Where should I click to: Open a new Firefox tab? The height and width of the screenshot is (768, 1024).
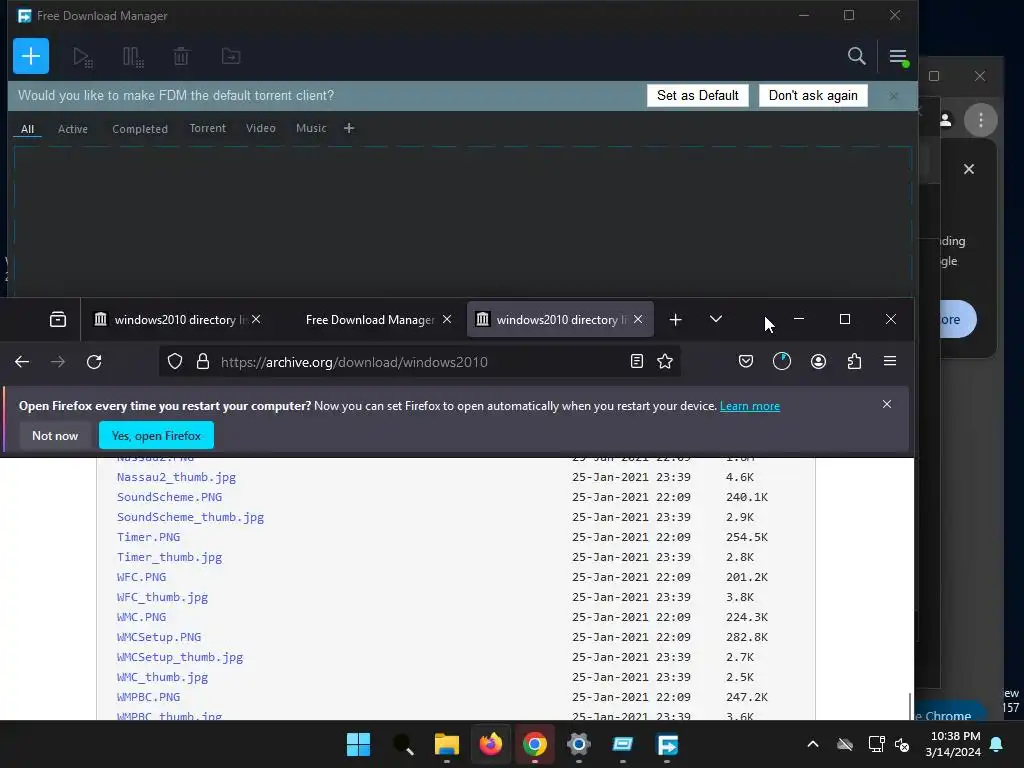pos(675,319)
